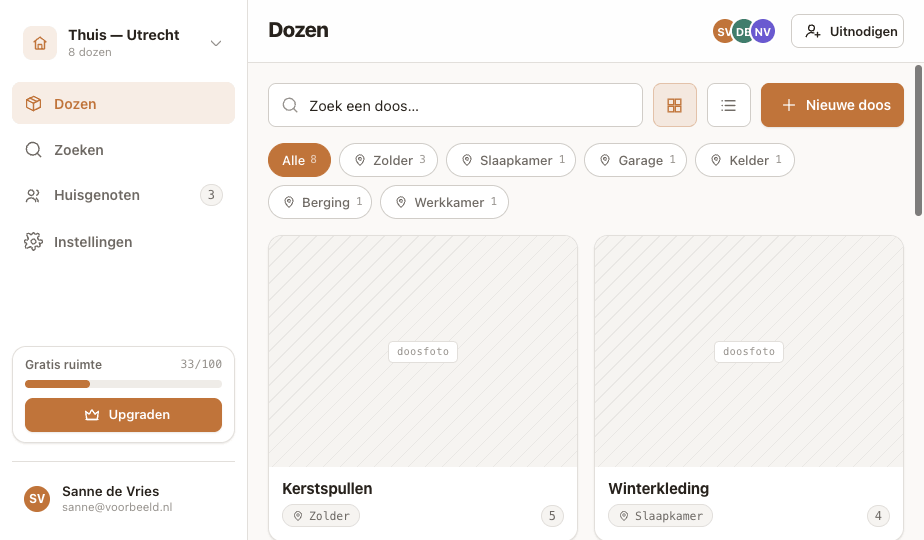Click the pin icon on Kelder chip

click(x=716, y=160)
